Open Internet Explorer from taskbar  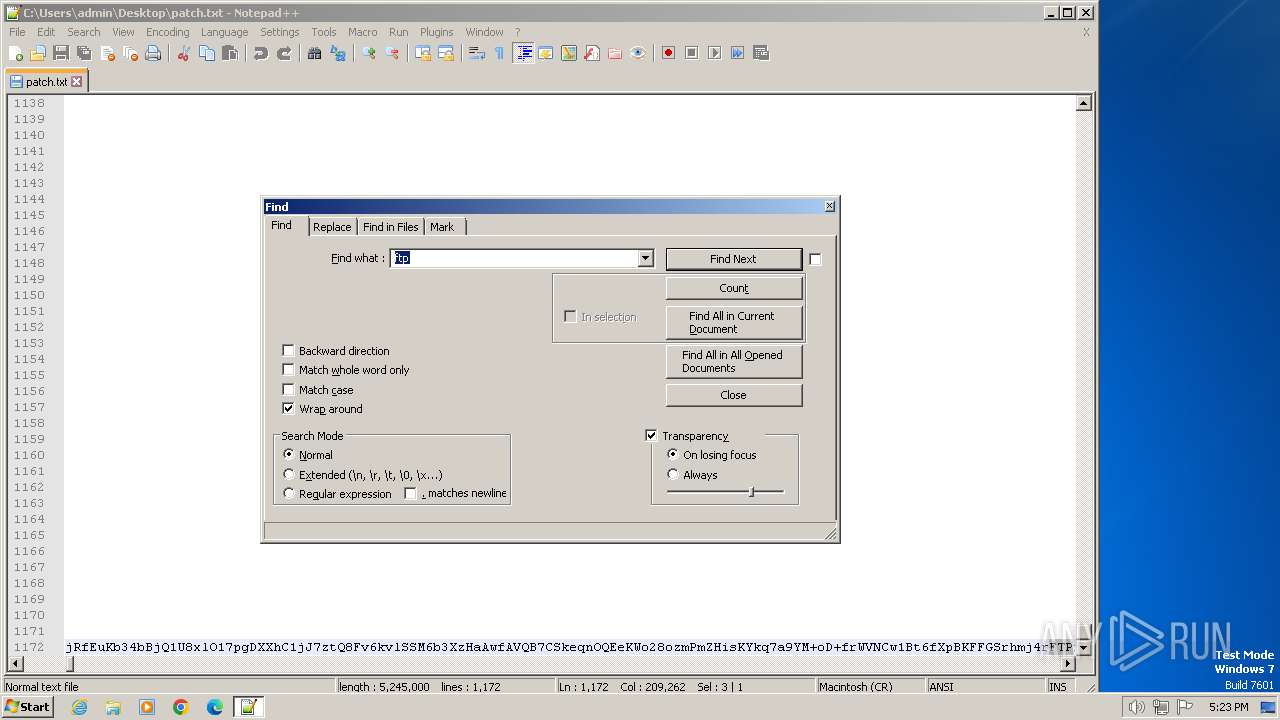[x=79, y=707]
